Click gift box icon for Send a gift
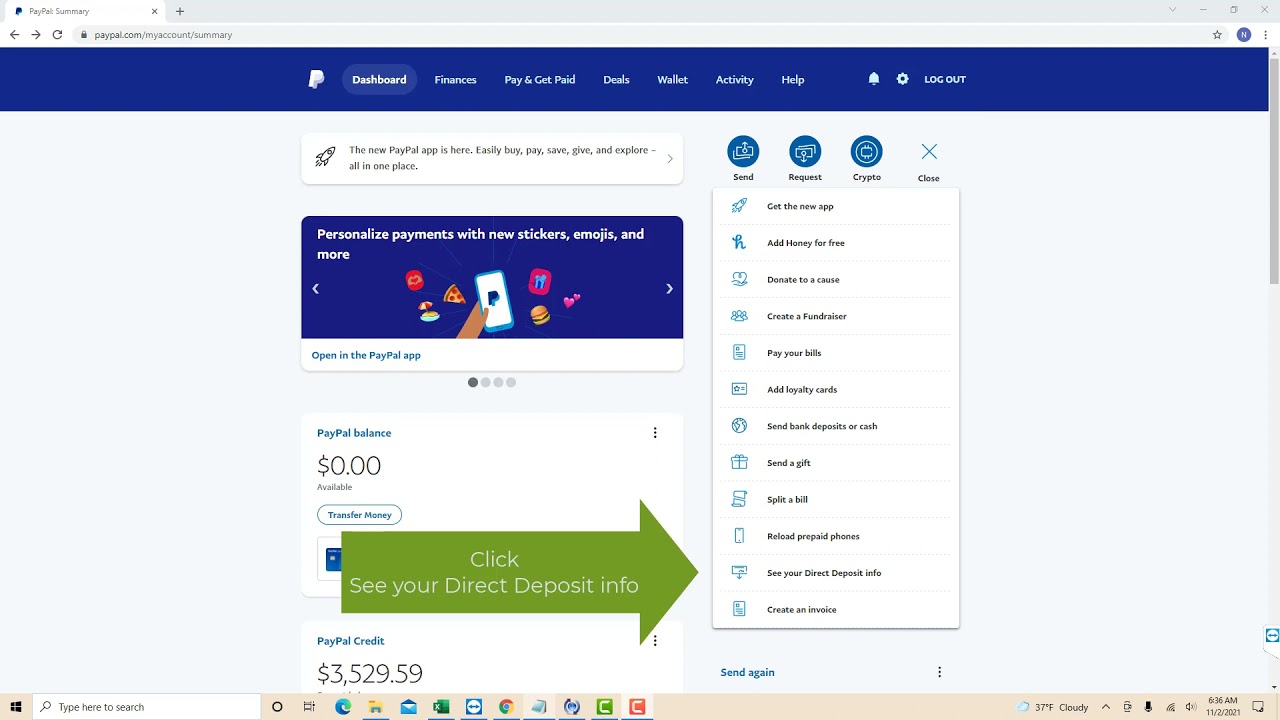The height and width of the screenshot is (720, 1280). click(739, 463)
